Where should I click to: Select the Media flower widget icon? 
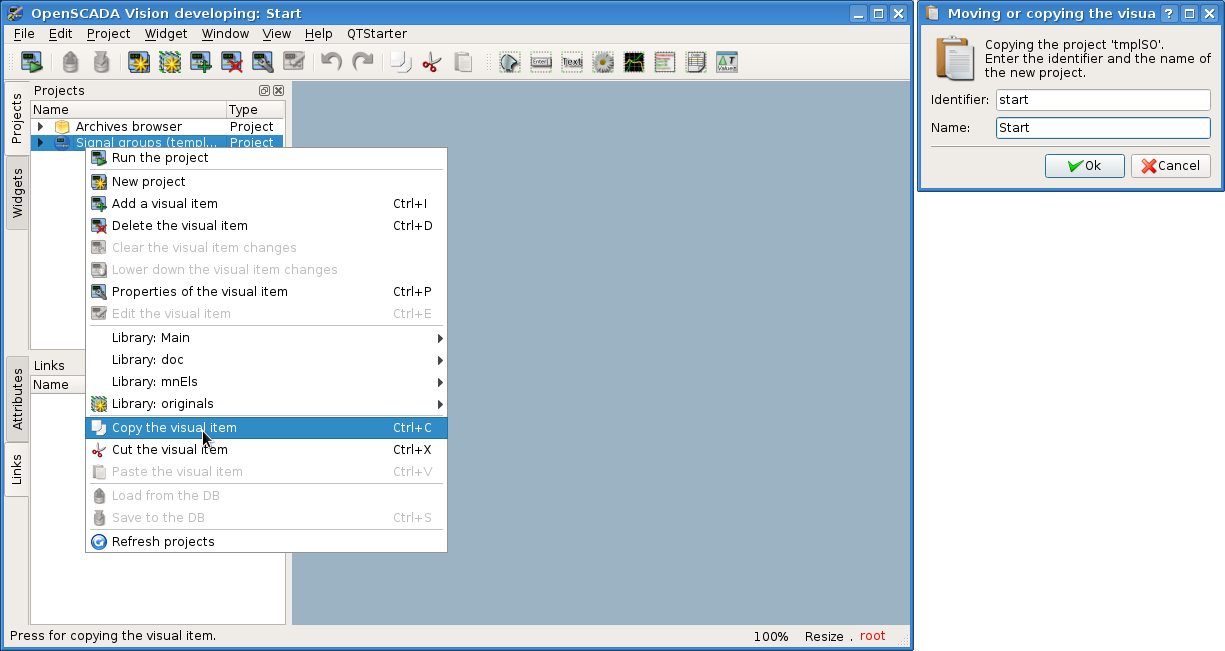pyautogui.click(x=603, y=62)
